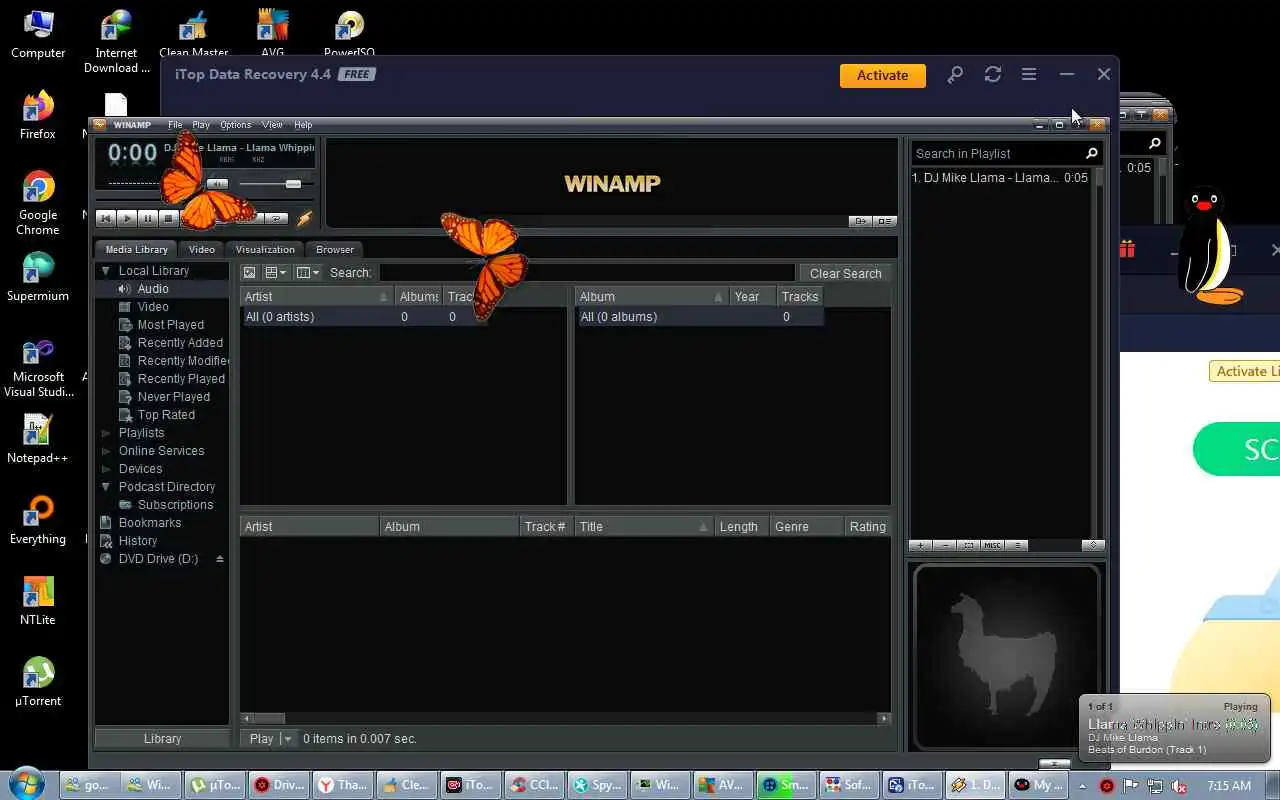Screen dimensions: 1280x800
Task: Switch to the Video tab
Action: (x=201, y=249)
